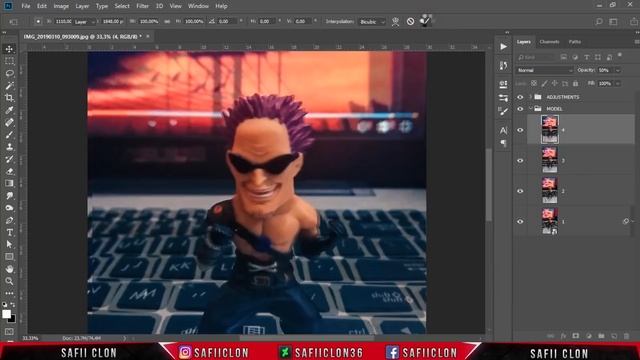This screenshot has height=360, width=640.
Task: Click the rotation angle field
Action: (x=227, y=21)
